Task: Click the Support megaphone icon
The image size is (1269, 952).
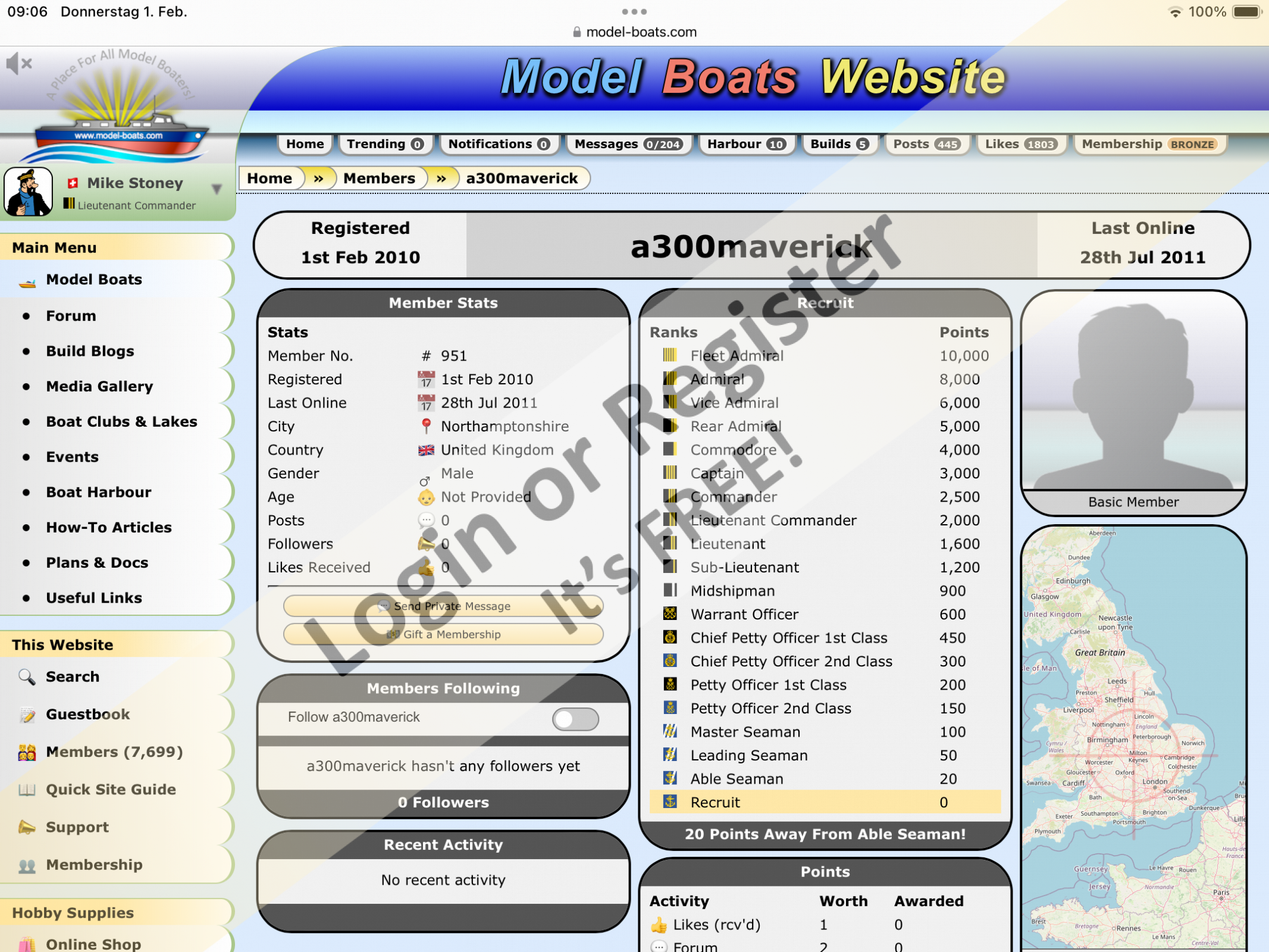Action: (x=27, y=827)
